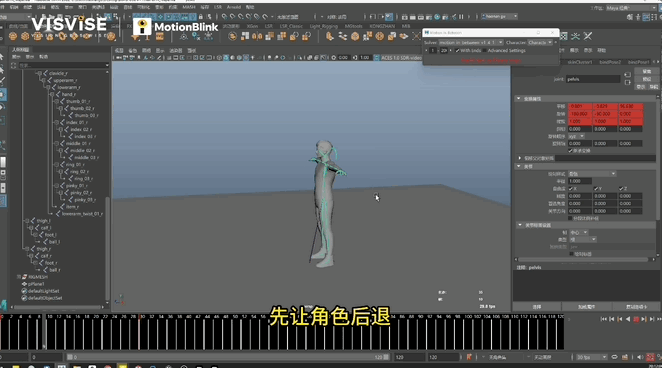Click the lock icon in the status line

tap(201, 16)
